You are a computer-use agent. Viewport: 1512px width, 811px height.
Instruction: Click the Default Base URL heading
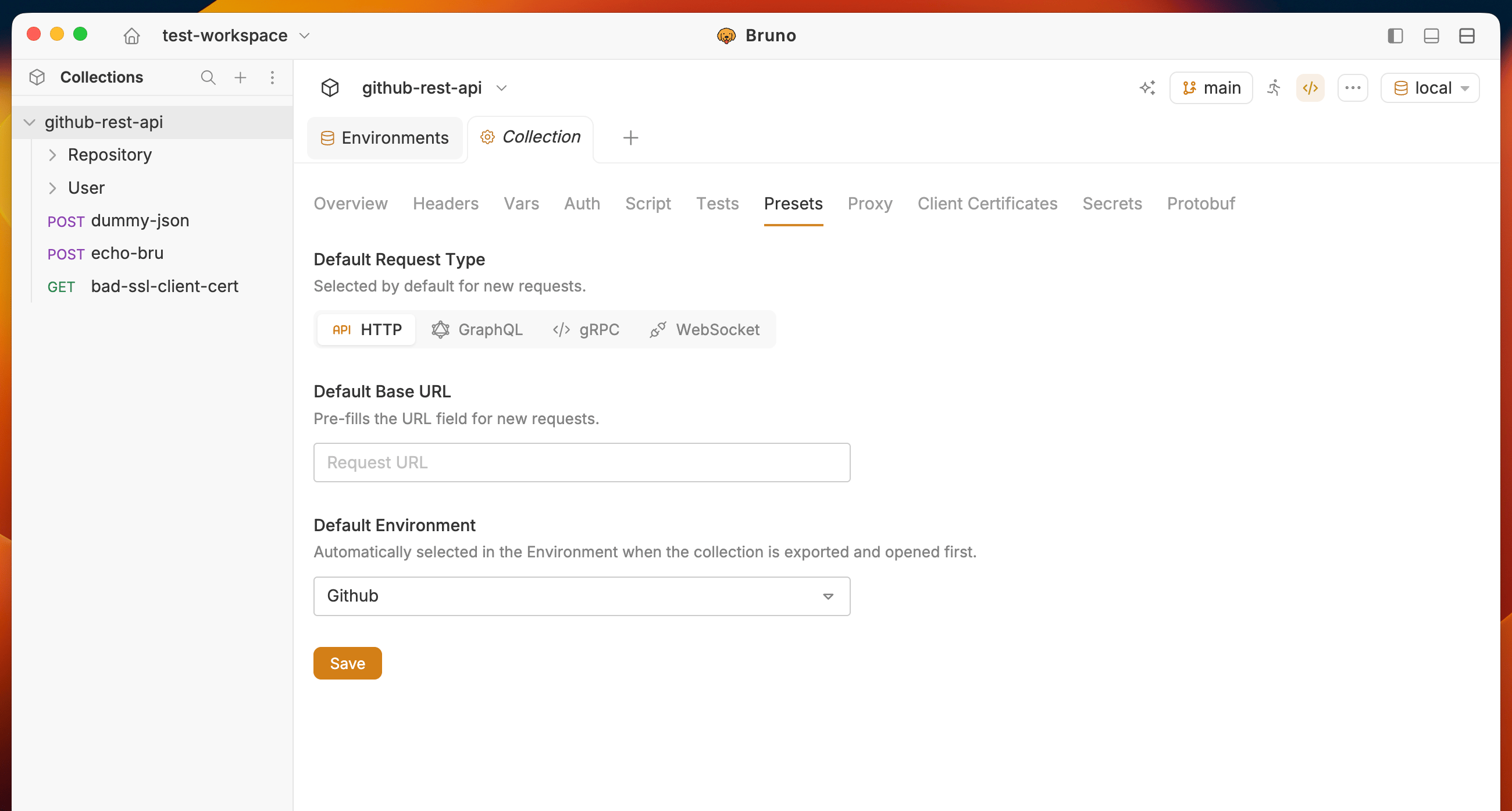(x=382, y=392)
